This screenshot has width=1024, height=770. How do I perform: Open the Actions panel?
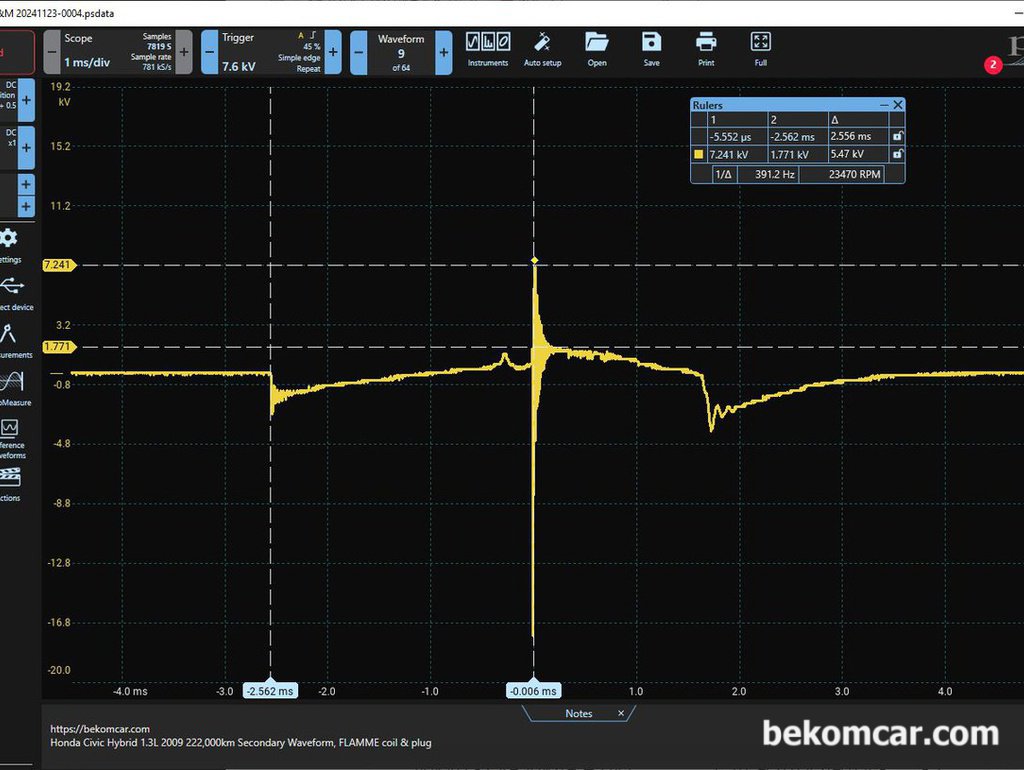click(x=10, y=484)
